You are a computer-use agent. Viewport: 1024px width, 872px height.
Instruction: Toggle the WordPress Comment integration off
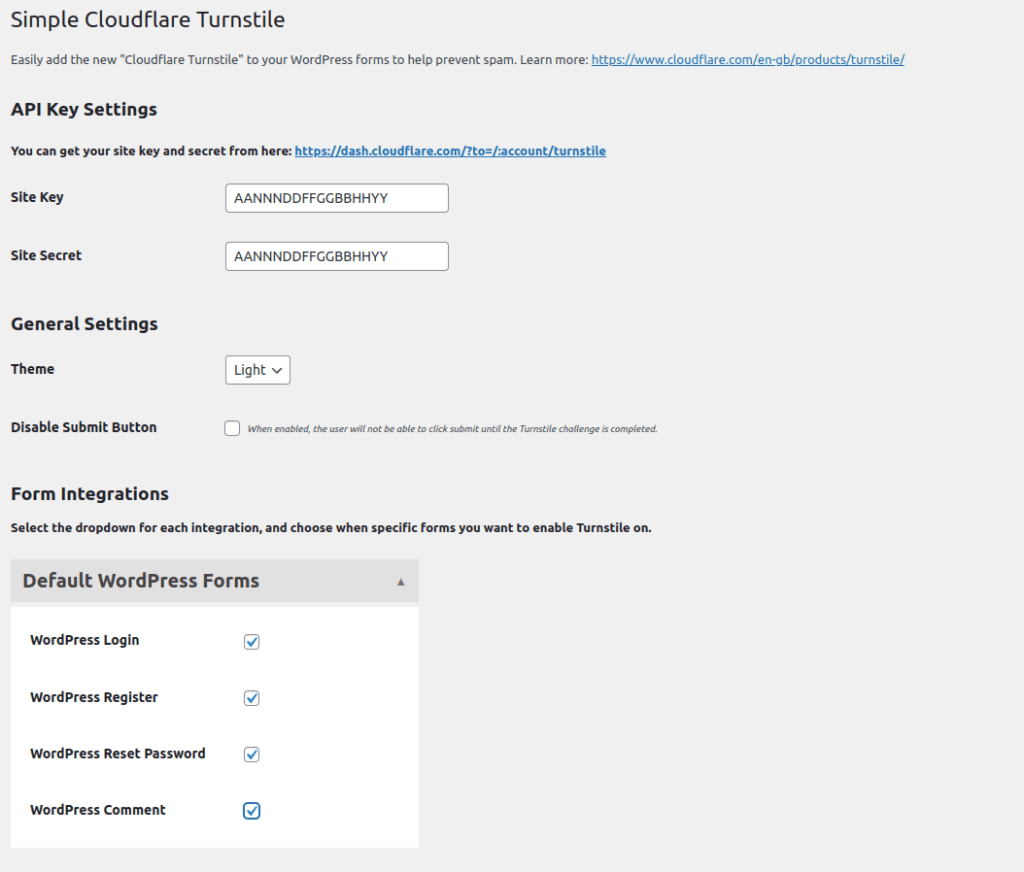(x=251, y=811)
